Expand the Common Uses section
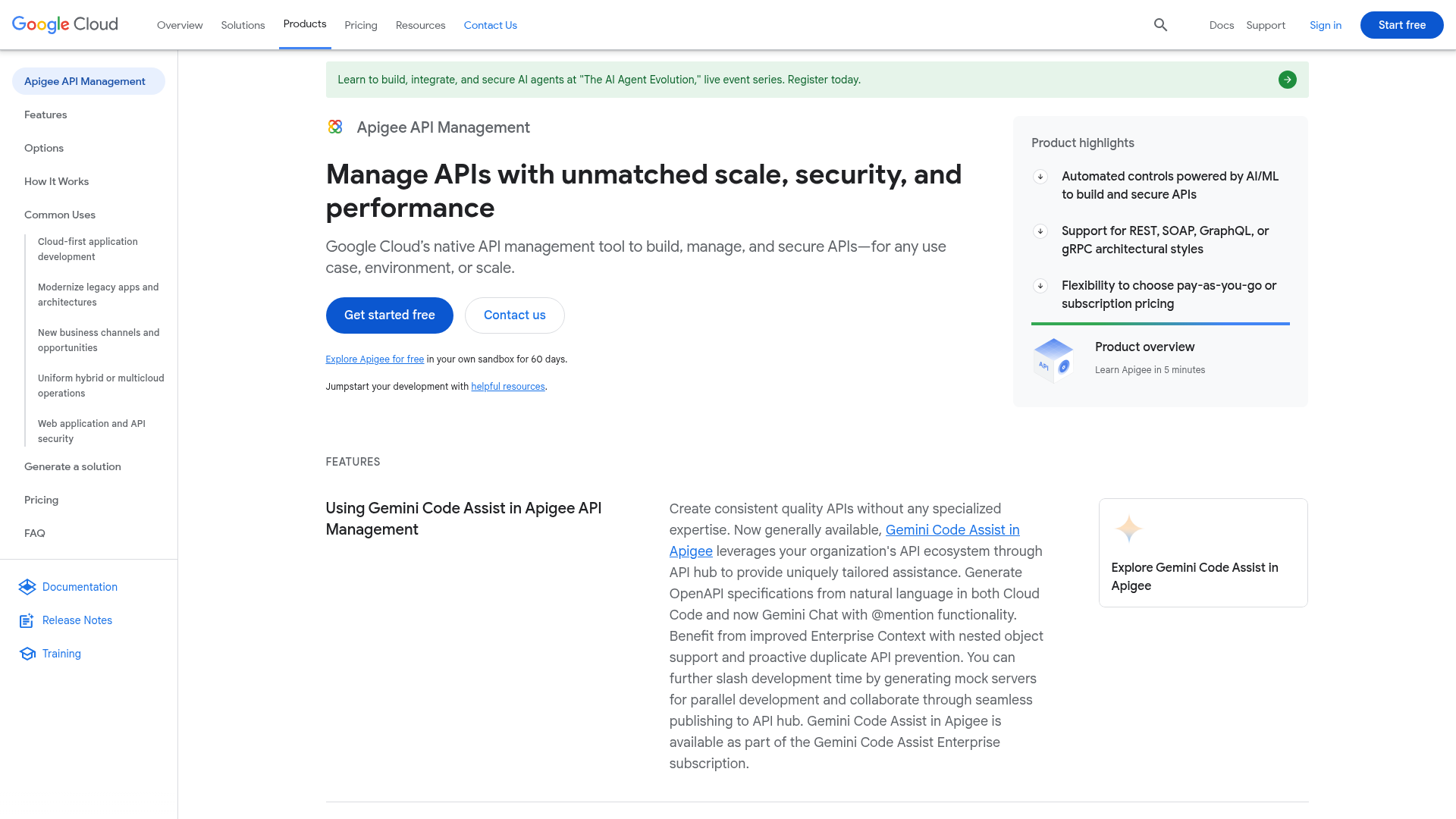Viewport: 1456px width, 819px height. [x=59, y=215]
